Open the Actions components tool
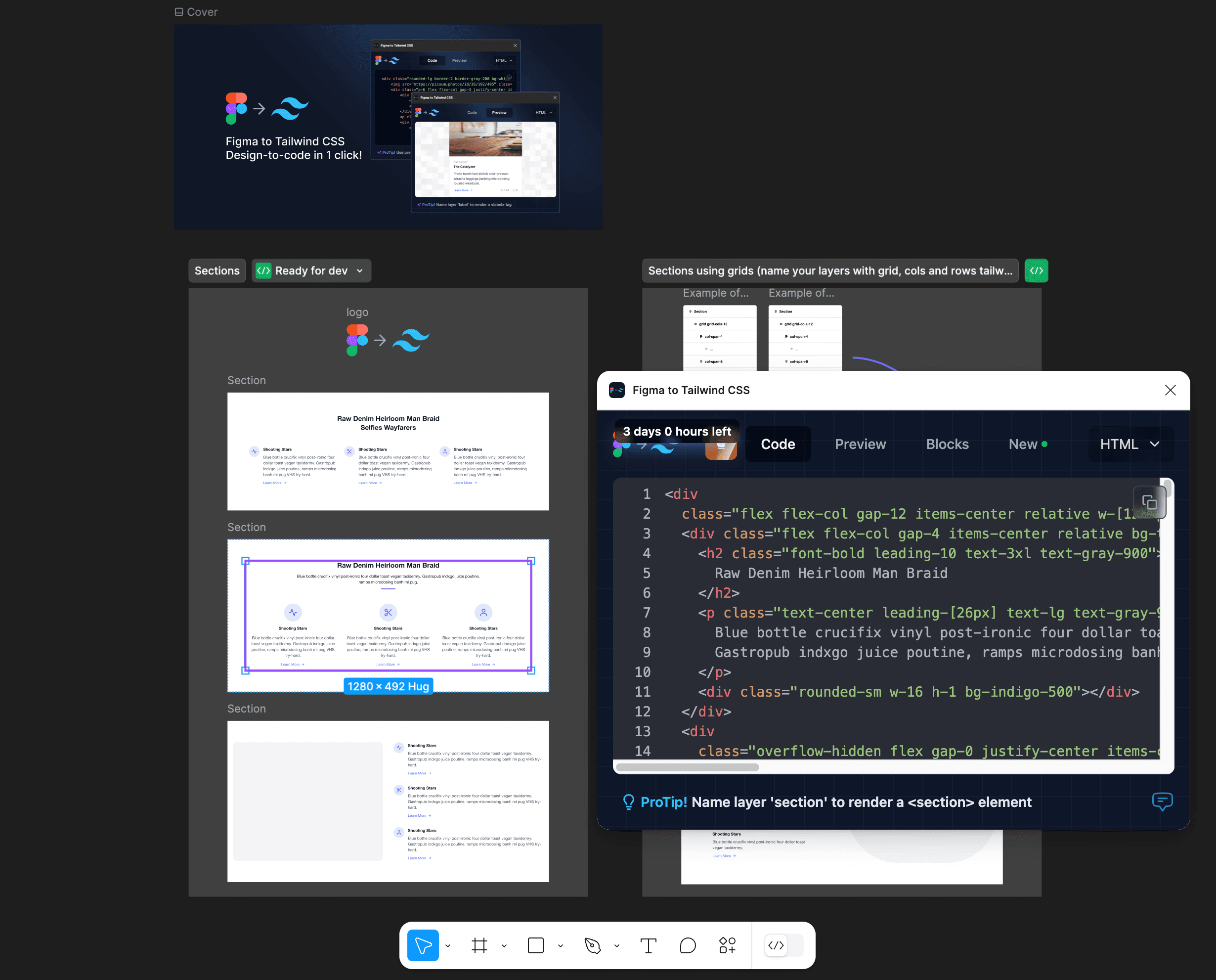The image size is (1216, 980). 727,945
